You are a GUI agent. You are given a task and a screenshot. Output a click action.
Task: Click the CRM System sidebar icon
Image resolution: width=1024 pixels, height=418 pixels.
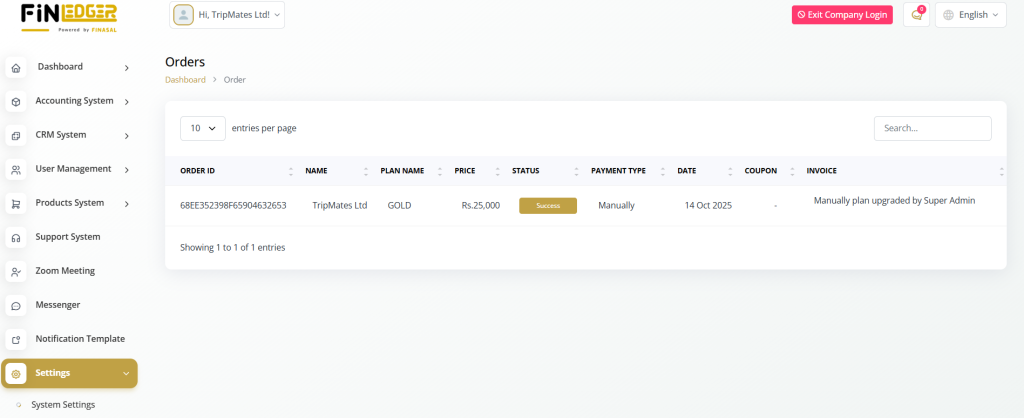(15, 136)
